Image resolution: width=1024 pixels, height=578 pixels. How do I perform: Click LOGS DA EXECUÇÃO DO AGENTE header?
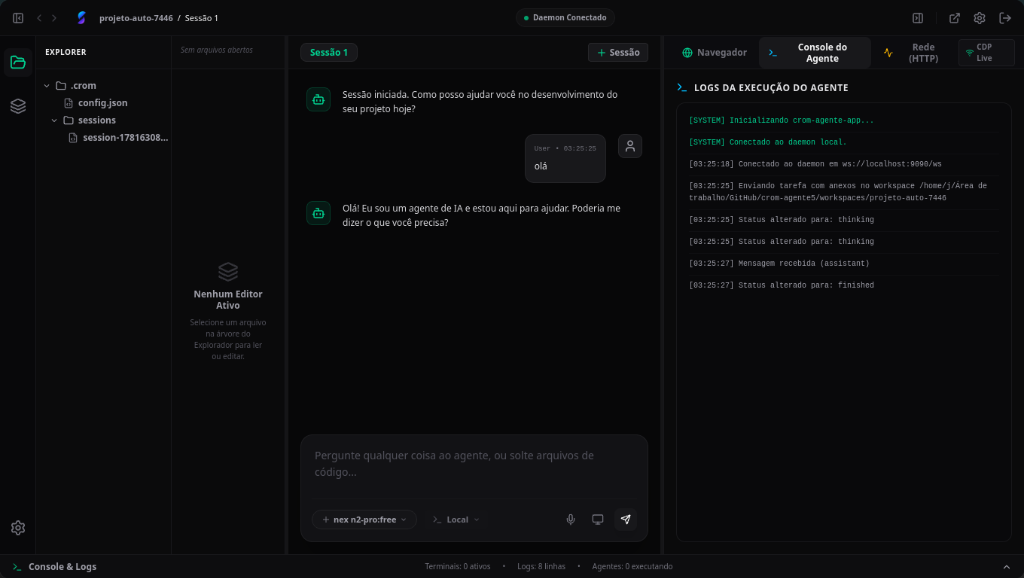(771, 88)
